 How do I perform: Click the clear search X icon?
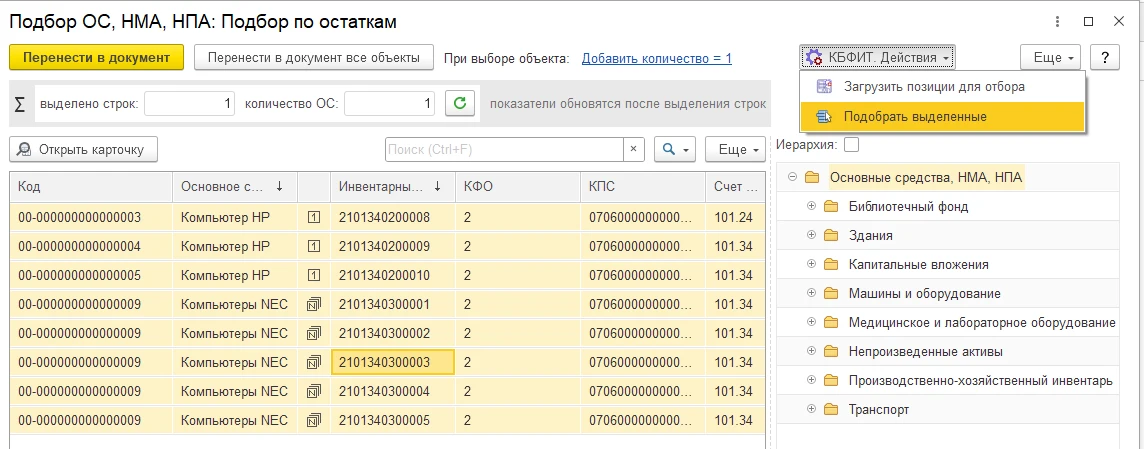coord(633,150)
